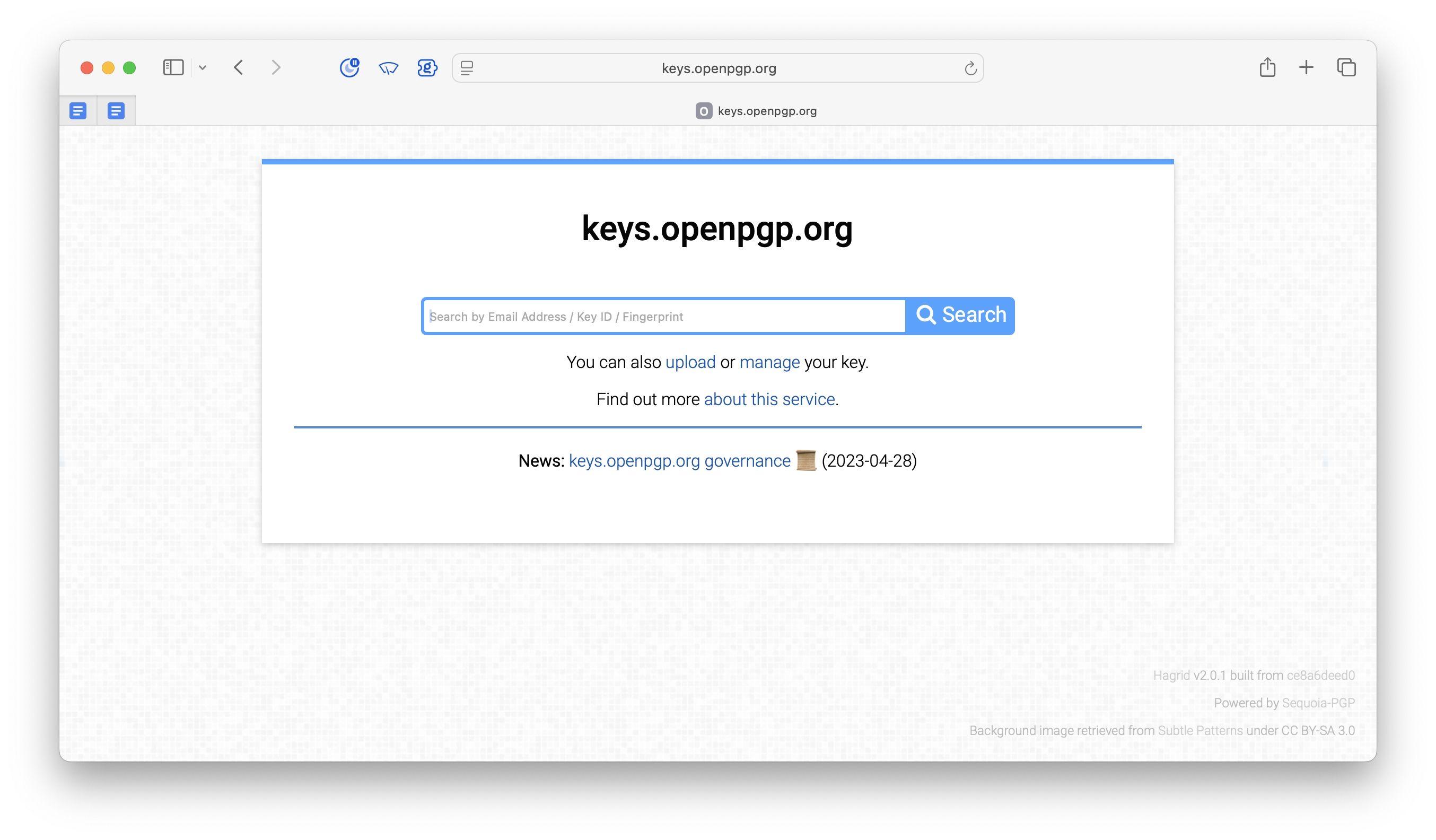Click the blue Search button
The width and height of the screenshot is (1436, 840).
[960, 315]
